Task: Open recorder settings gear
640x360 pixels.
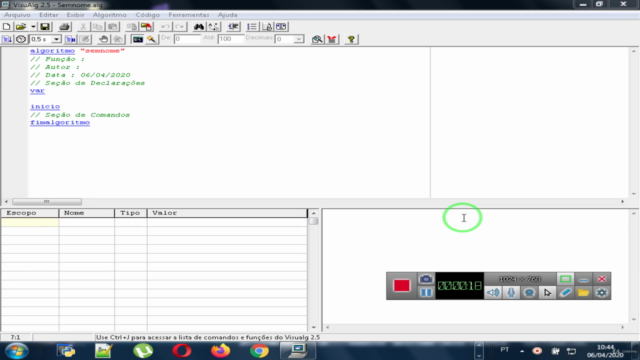Action: pos(602,293)
